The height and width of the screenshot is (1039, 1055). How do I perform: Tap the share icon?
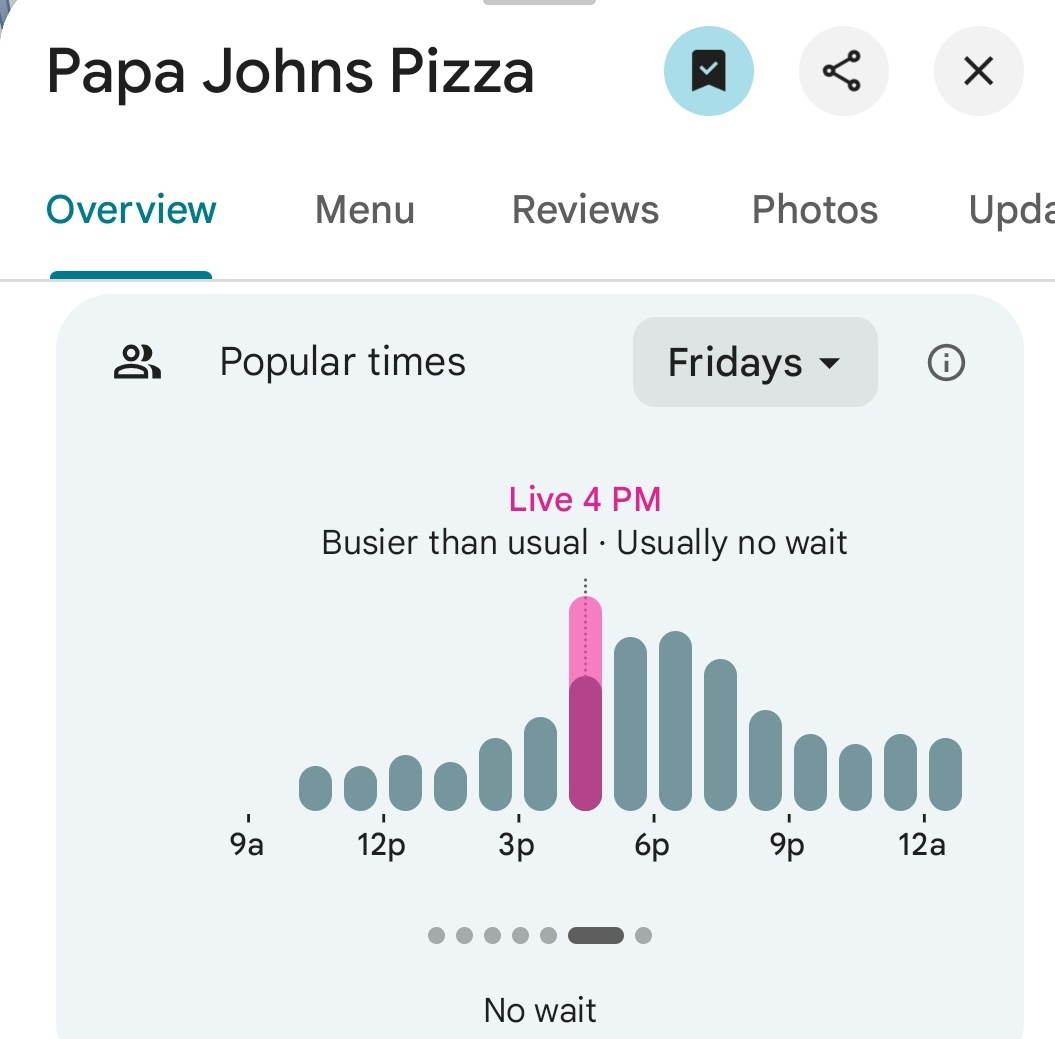[842, 72]
